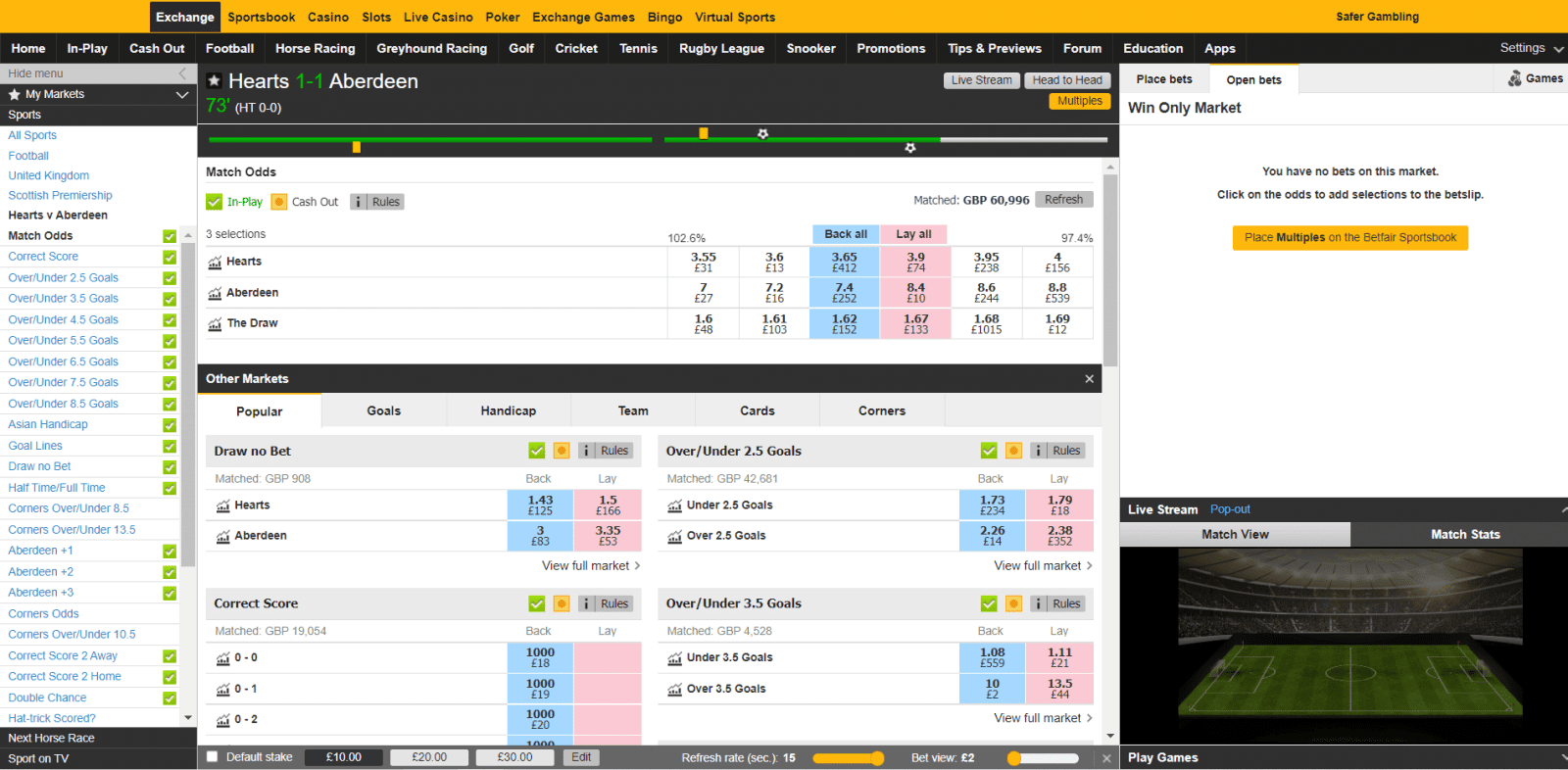Open Sportsbook in top product bar

click(262, 17)
